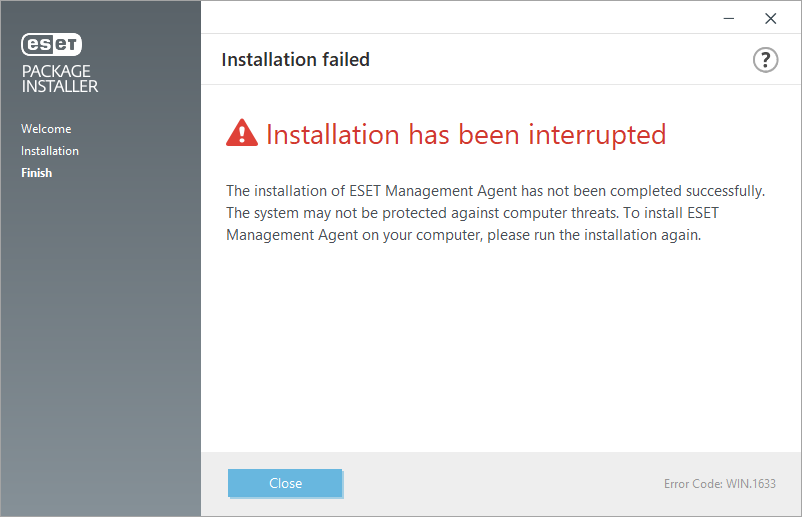Screen dimensions: 802x517
Task: Minimize the installer window
Action: coord(730,18)
